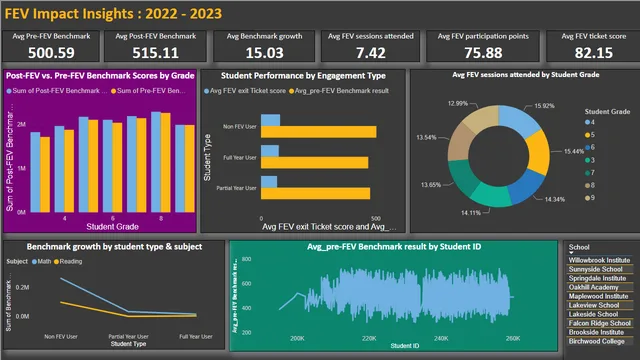Click Non FEV User yellow bar
The width and height of the screenshot is (640, 360).
point(318,132)
